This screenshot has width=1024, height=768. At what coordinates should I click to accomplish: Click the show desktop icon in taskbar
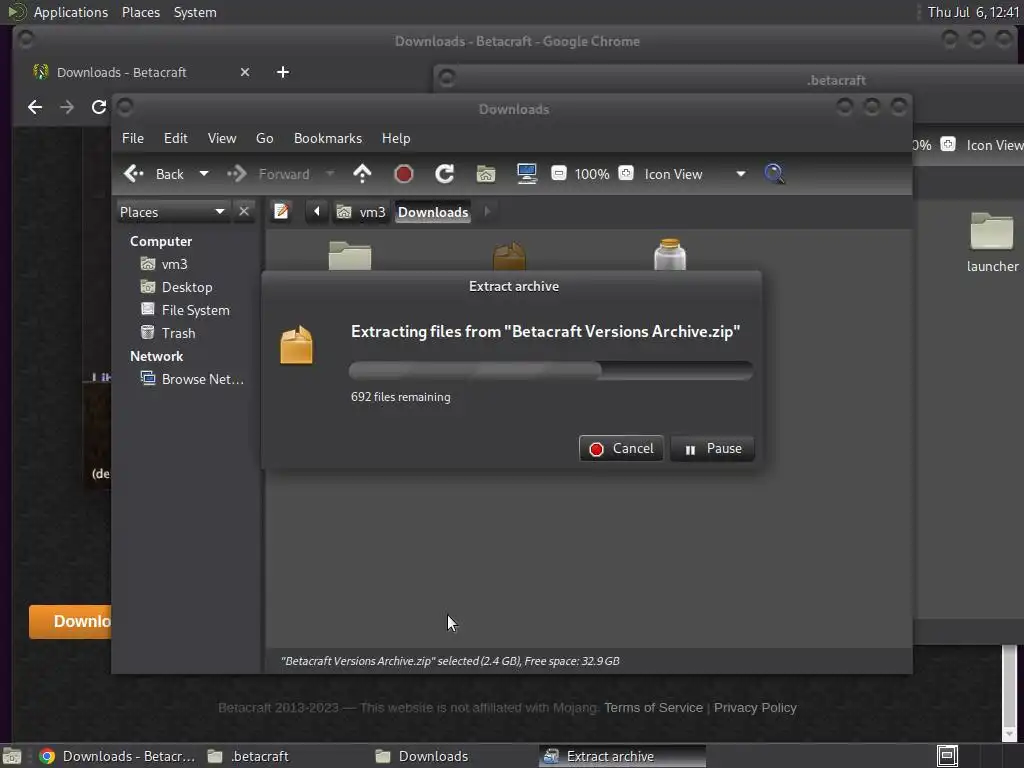click(12, 756)
